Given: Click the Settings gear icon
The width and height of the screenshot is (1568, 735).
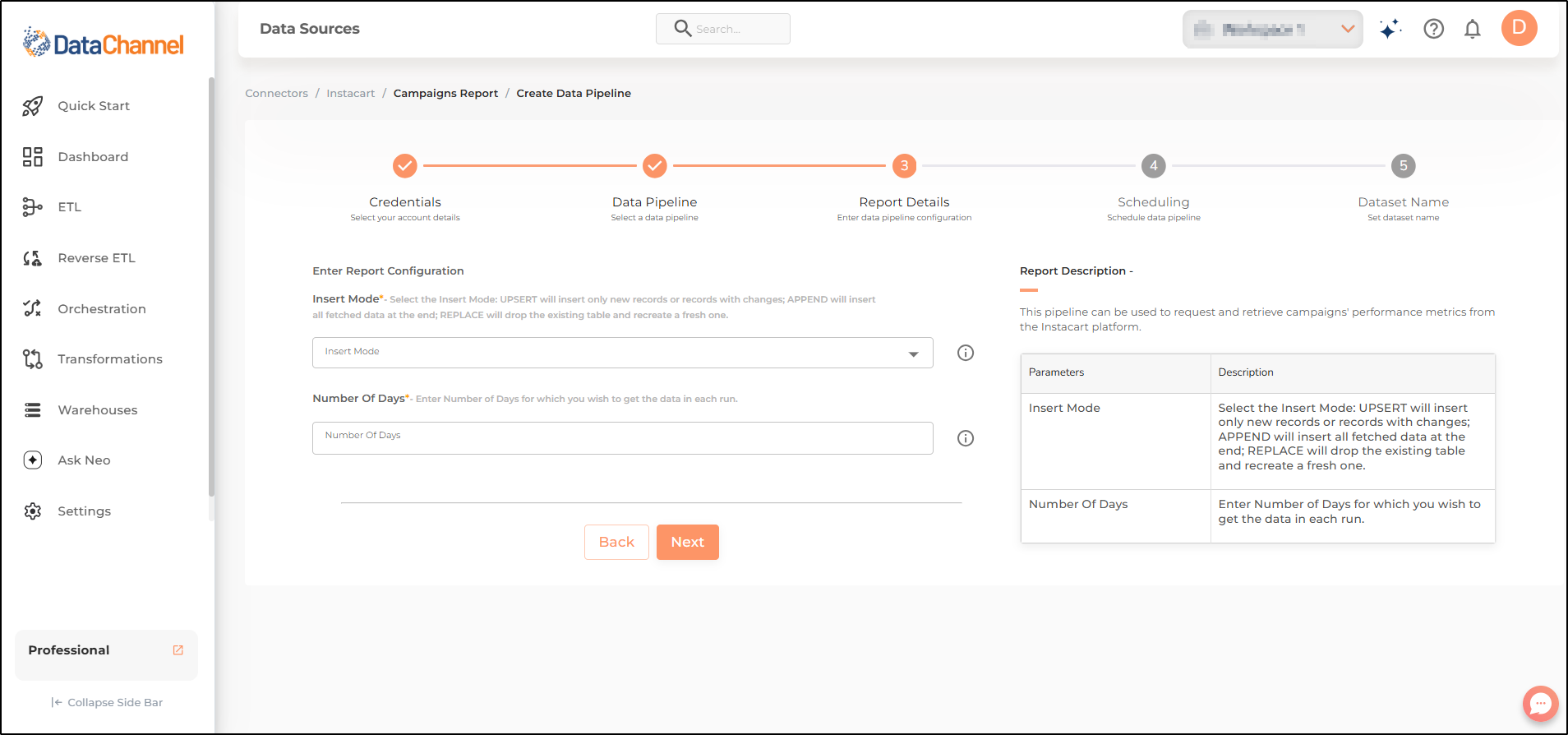Looking at the screenshot, I should tap(32, 511).
